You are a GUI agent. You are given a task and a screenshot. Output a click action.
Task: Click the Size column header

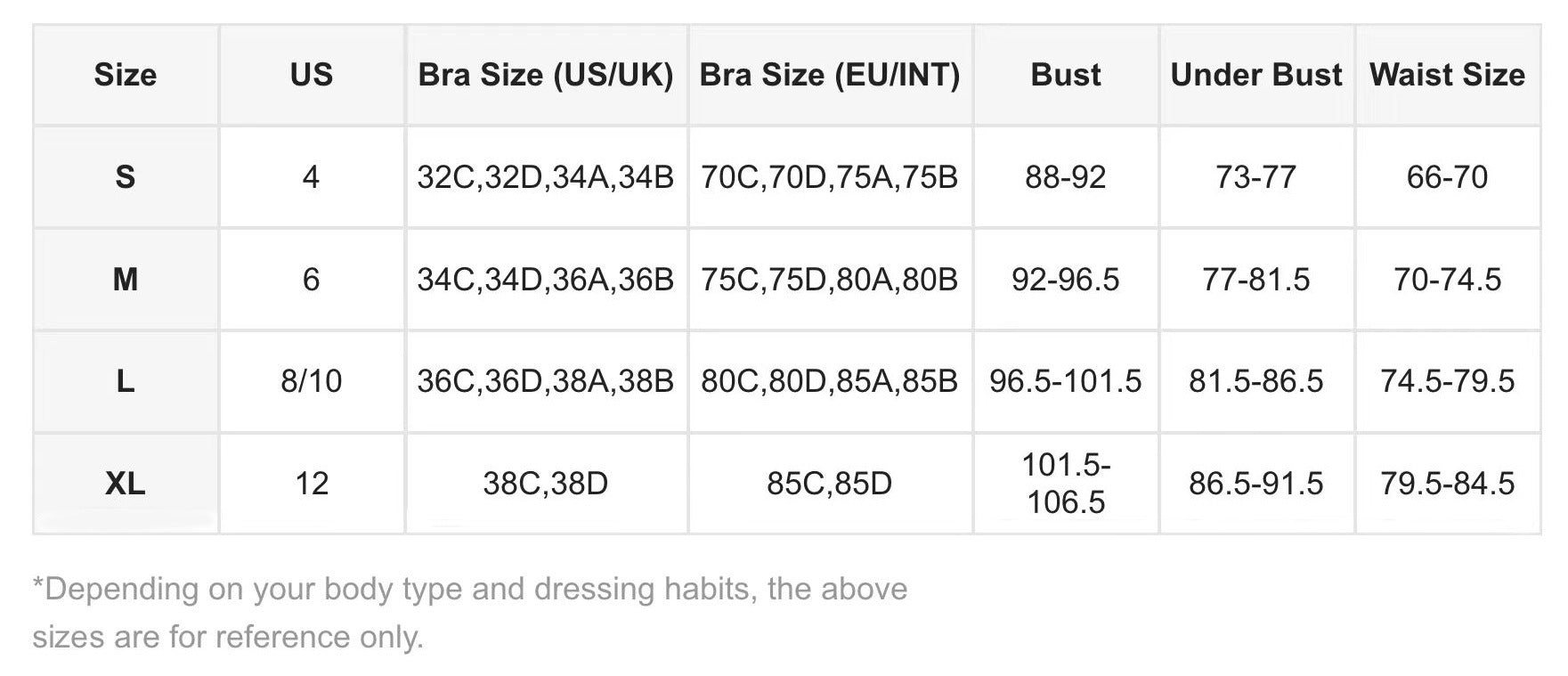click(x=126, y=75)
